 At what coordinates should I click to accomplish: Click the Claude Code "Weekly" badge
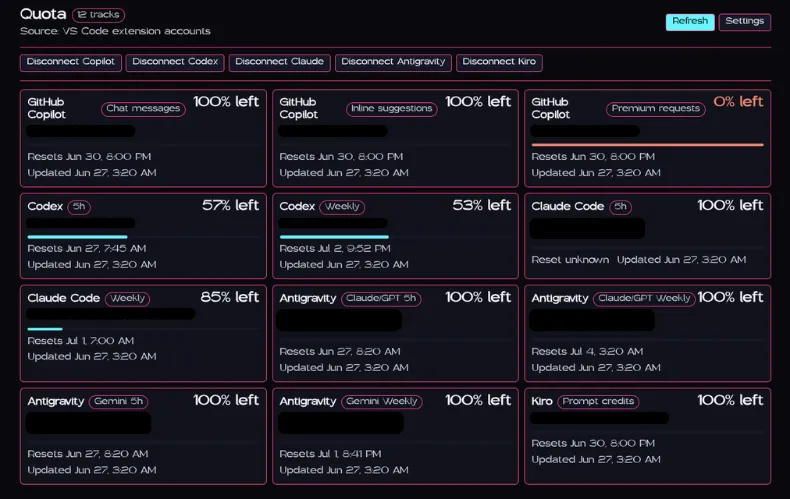(x=127, y=298)
